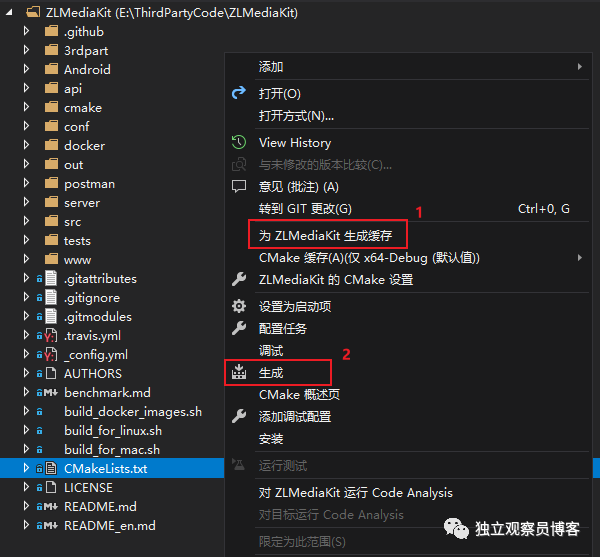Viewport: 600px width, 557px height.
Task: Click the wrench icon beside 配置任务
Action: pos(239,328)
